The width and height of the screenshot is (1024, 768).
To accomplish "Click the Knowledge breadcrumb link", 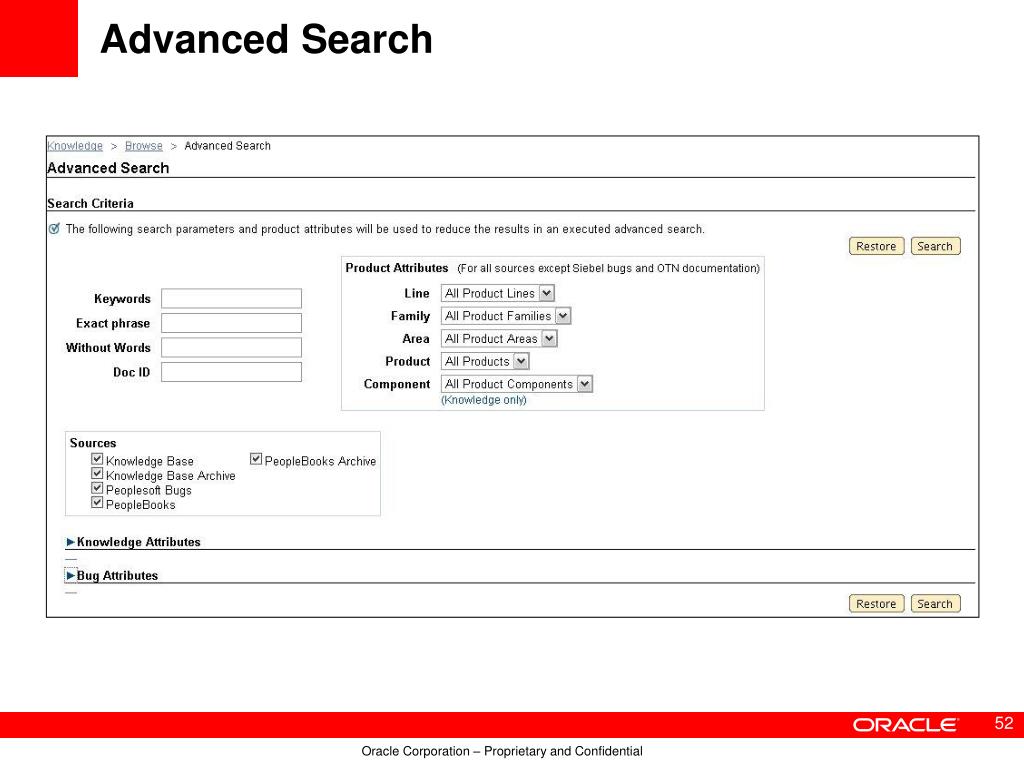I will [75, 146].
